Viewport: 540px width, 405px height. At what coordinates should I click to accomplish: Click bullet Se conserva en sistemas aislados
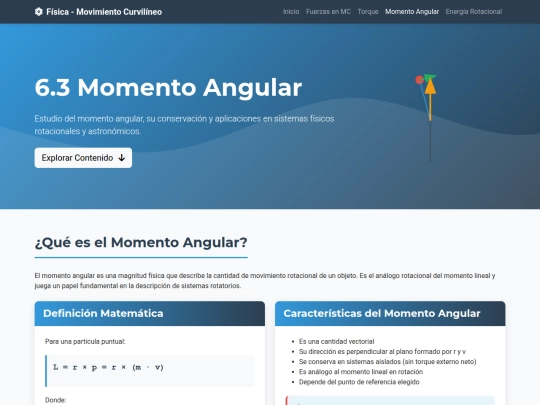(387, 362)
